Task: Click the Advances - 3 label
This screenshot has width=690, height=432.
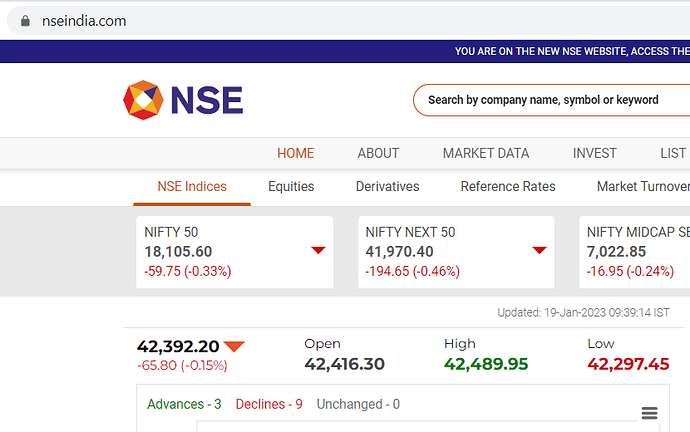Action: (184, 404)
